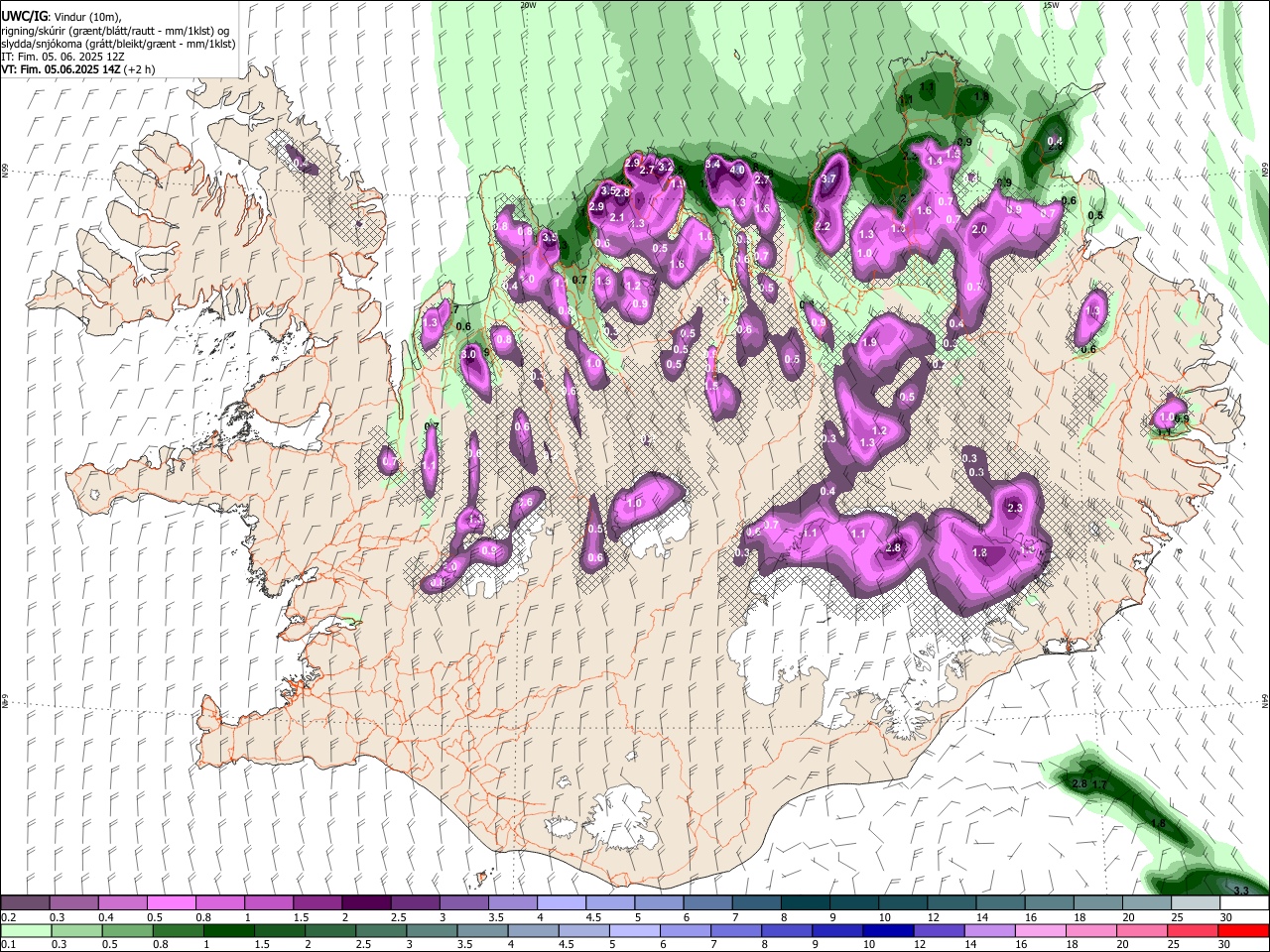Click the '15W' longitude label
The width and height of the screenshot is (1270, 952).
pos(1051,5)
